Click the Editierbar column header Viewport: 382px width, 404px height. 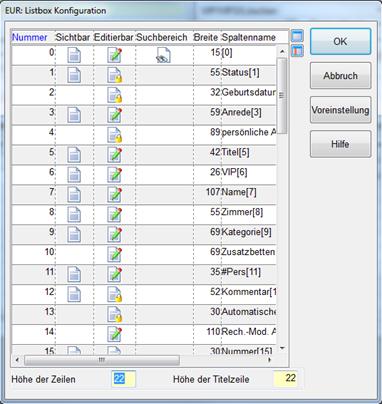coord(114,37)
